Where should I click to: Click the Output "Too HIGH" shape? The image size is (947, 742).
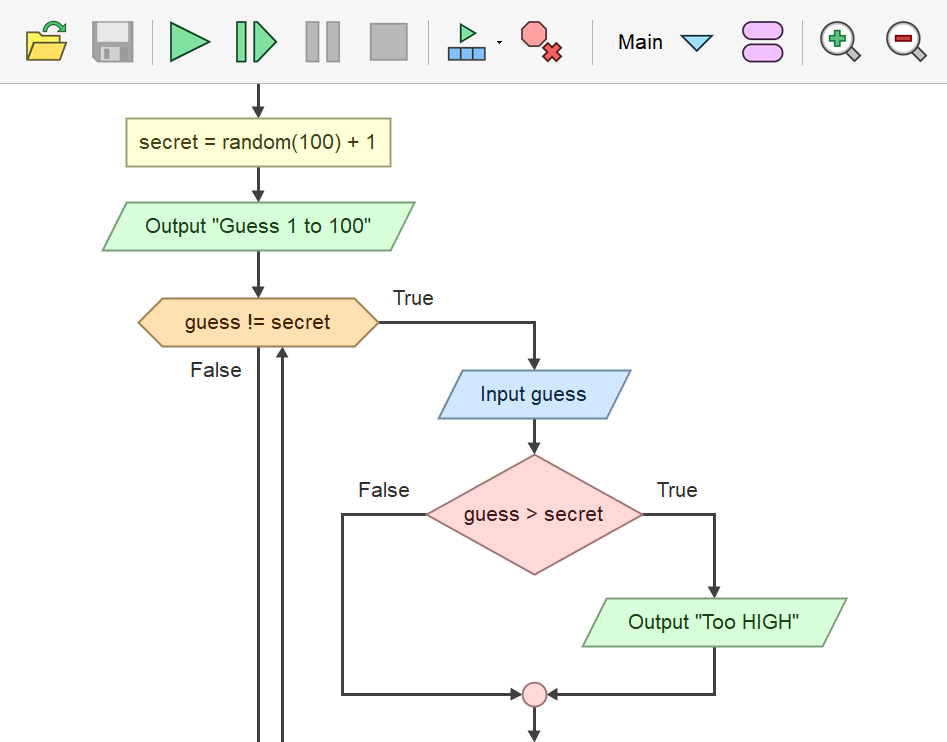[712, 622]
